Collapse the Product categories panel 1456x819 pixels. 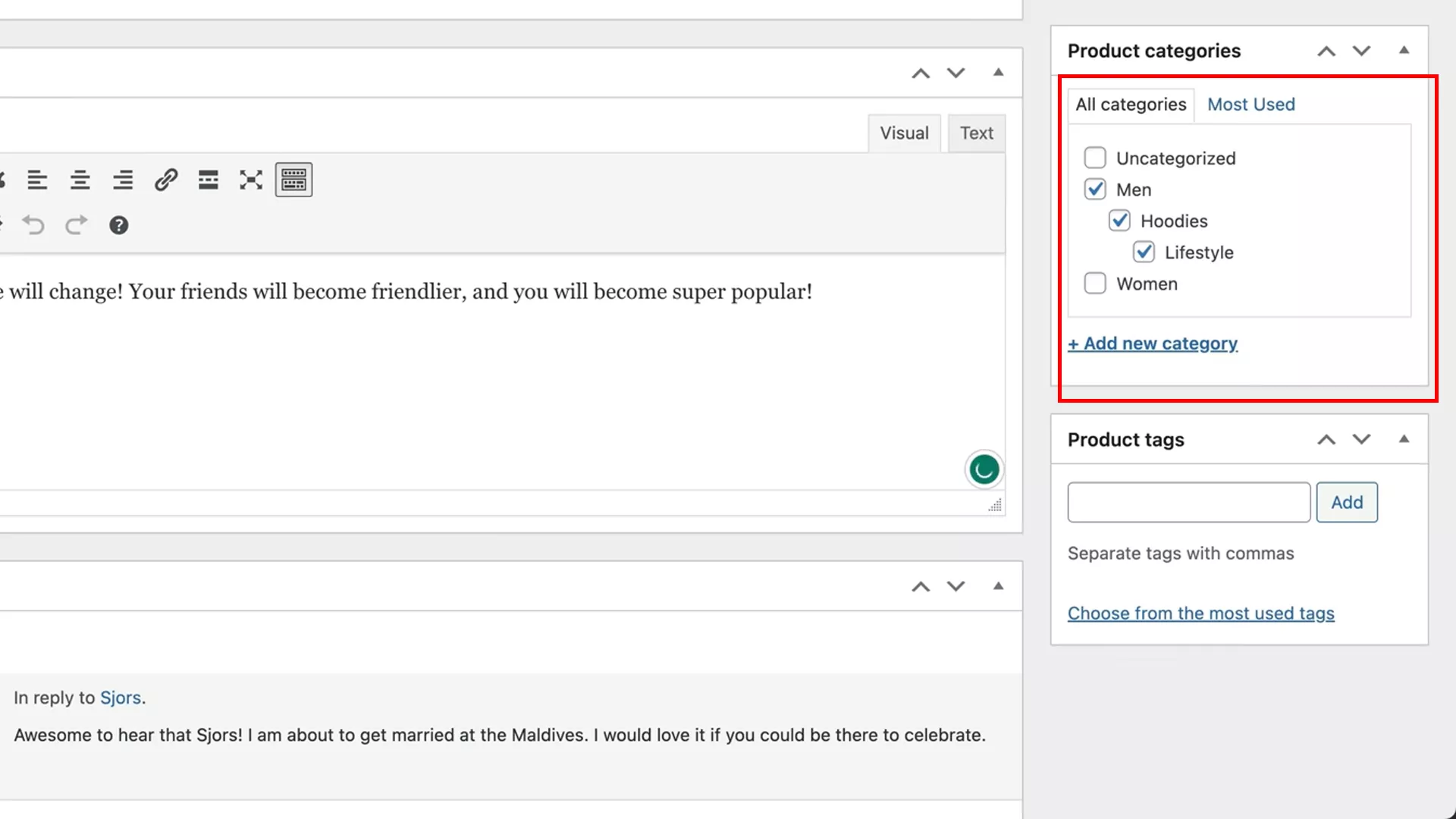coord(1404,50)
